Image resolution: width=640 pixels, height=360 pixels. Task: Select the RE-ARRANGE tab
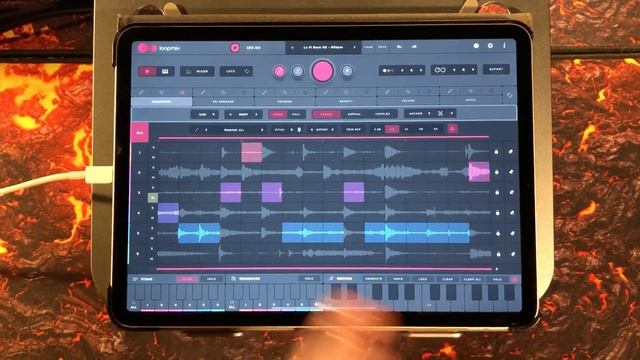pos(223,101)
